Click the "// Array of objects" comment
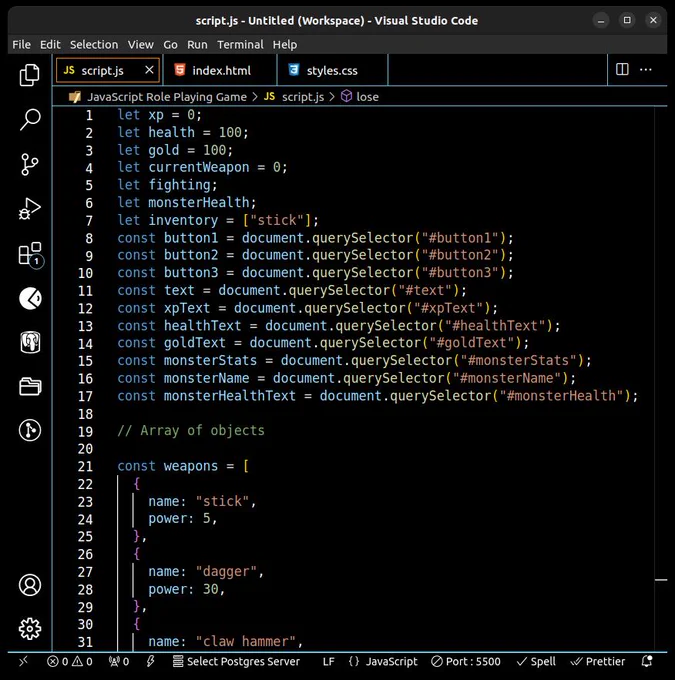675x680 pixels. tap(191, 431)
